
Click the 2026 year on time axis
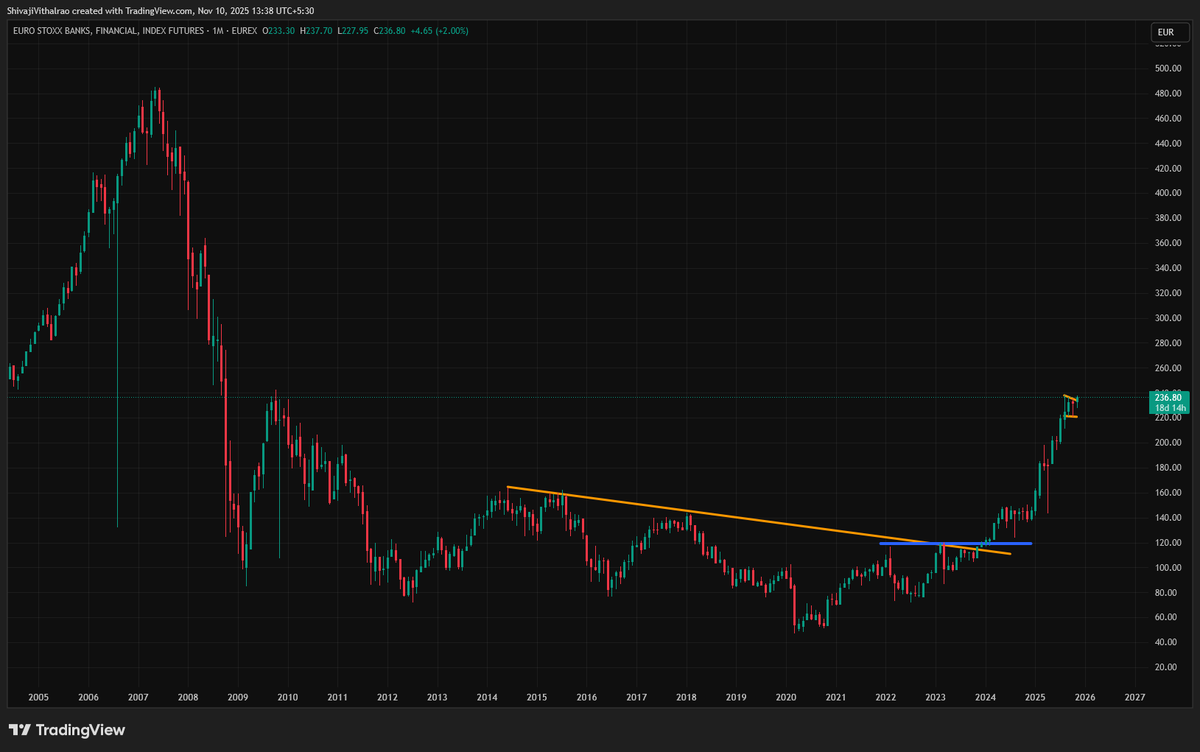(1085, 697)
